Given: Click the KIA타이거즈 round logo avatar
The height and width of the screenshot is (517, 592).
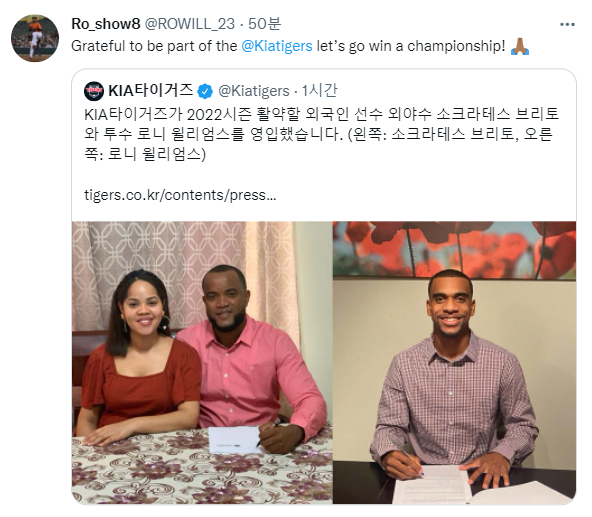Looking at the screenshot, I should click(94, 91).
